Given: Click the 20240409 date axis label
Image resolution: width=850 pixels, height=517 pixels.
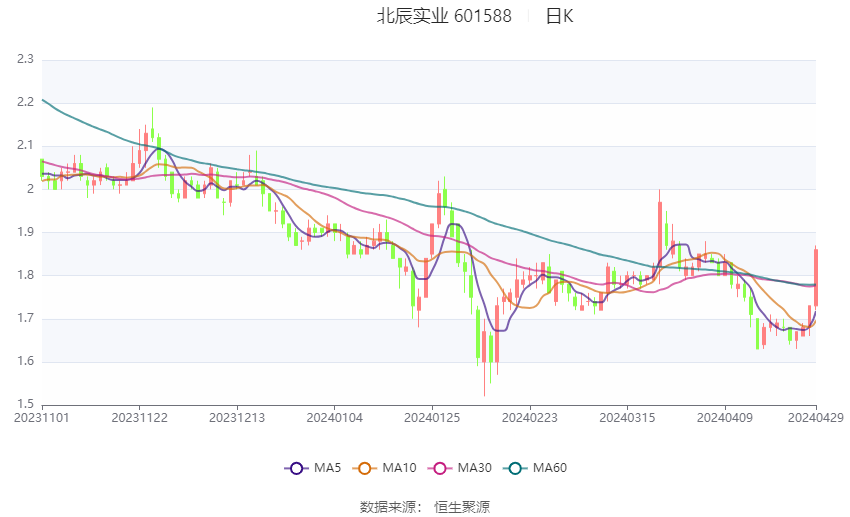Looking at the screenshot, I should pyautogui.click(x=723, y=417).
